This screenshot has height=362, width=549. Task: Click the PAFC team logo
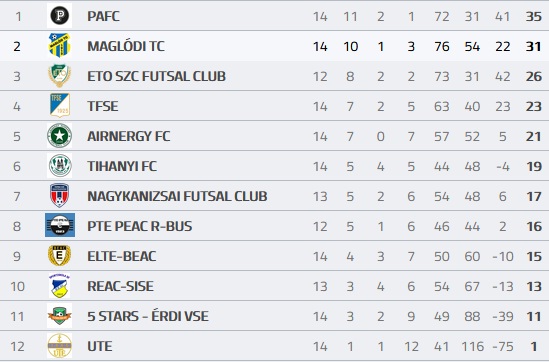[60, 16]
